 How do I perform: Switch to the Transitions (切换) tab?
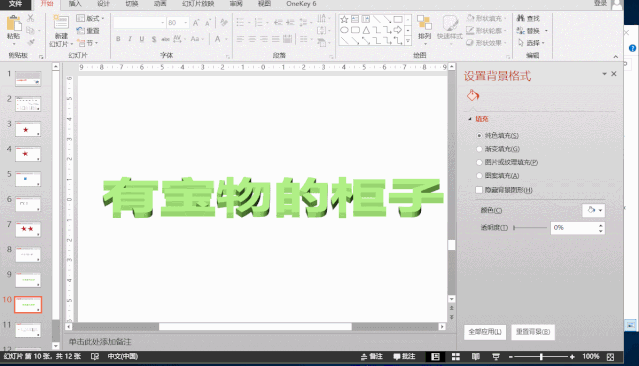[132, 4]
